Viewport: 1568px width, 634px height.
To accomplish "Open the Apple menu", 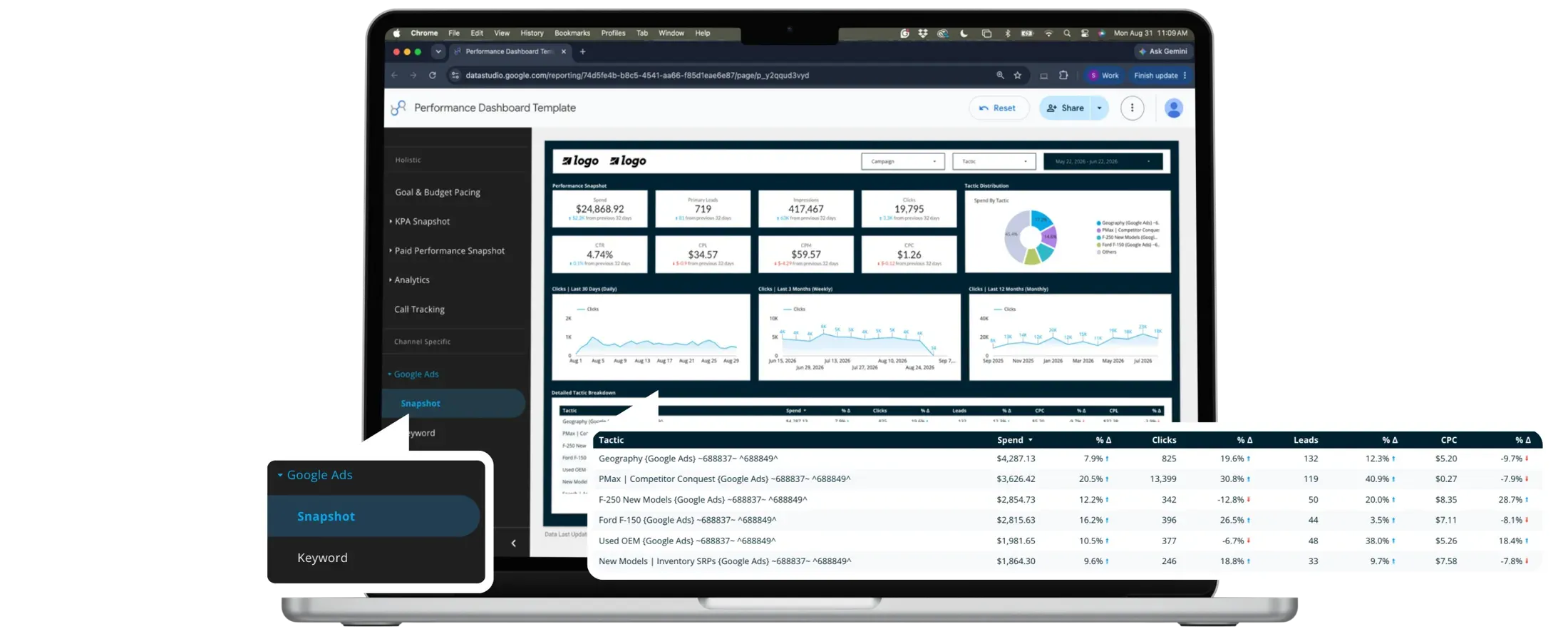I will coord(396,33).
